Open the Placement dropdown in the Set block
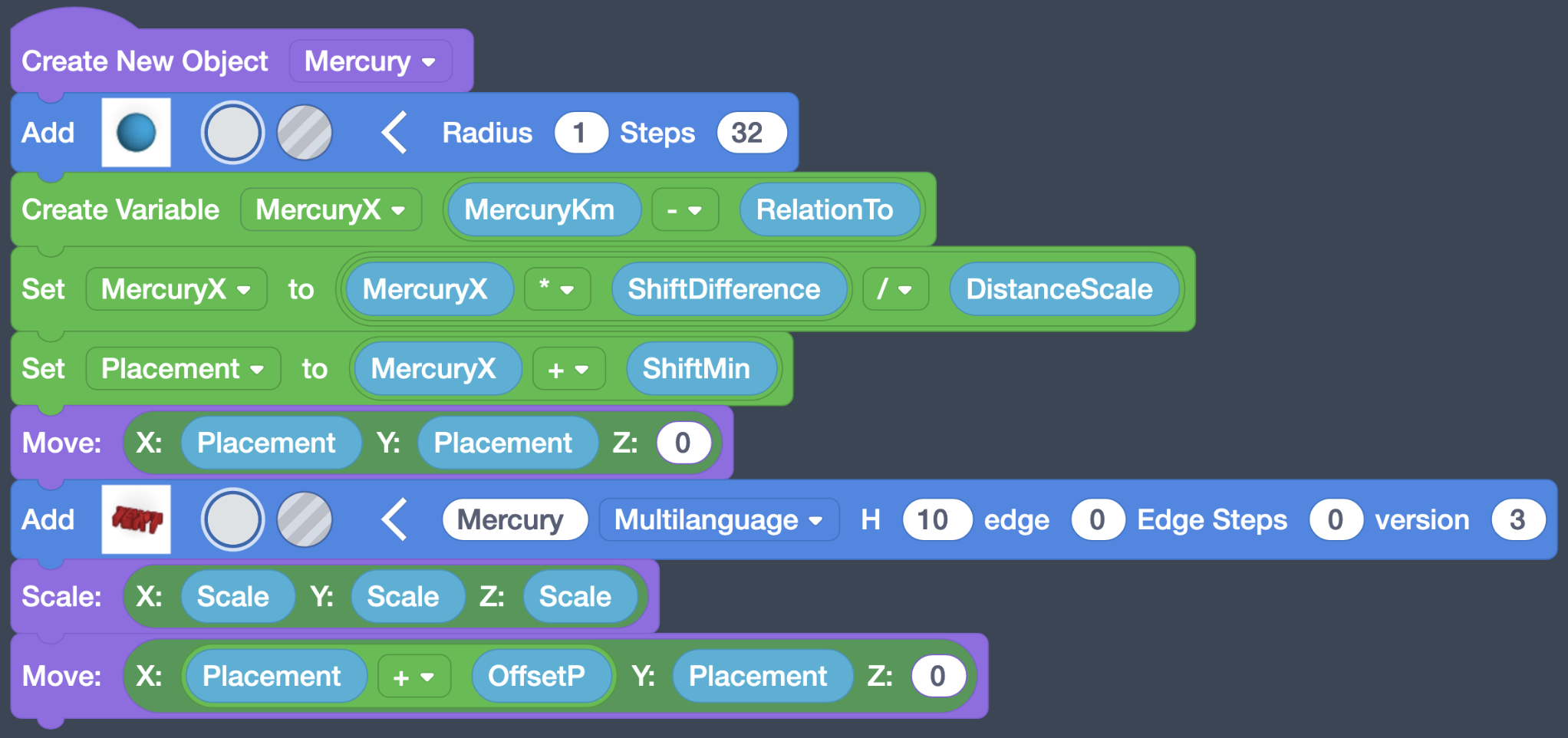 (x=183, y=368)
